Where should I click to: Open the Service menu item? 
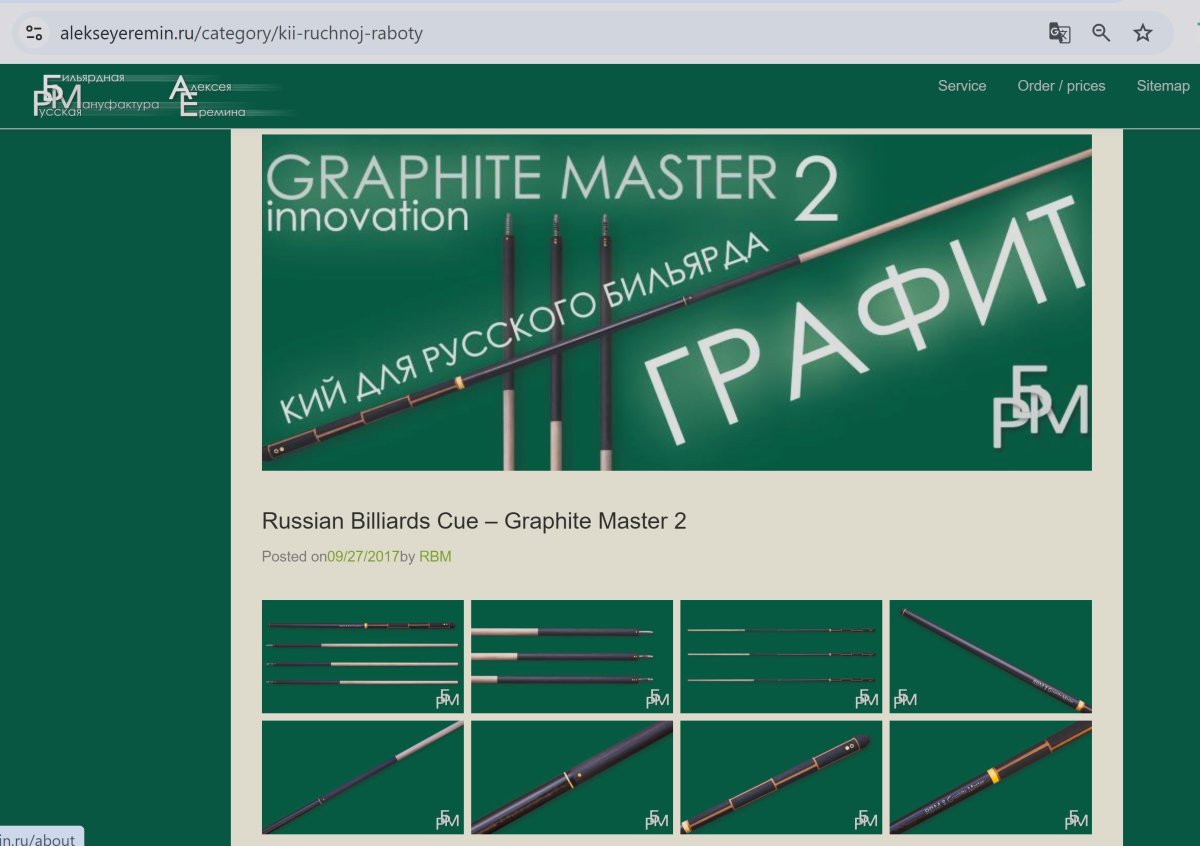click(x=962, y=86)
